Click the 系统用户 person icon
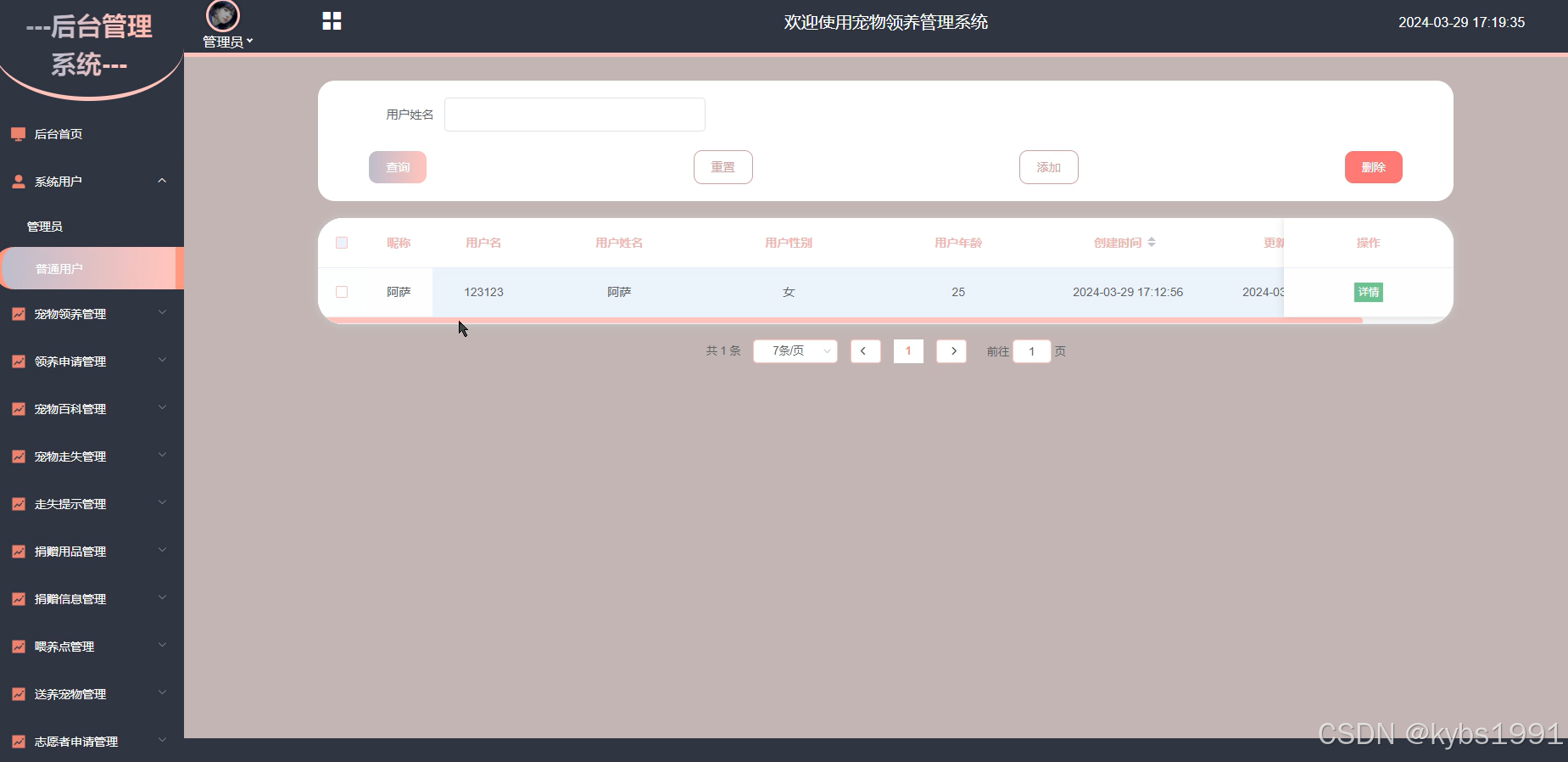The width and height of the screenshot is (1568, 762). [18, 182]
